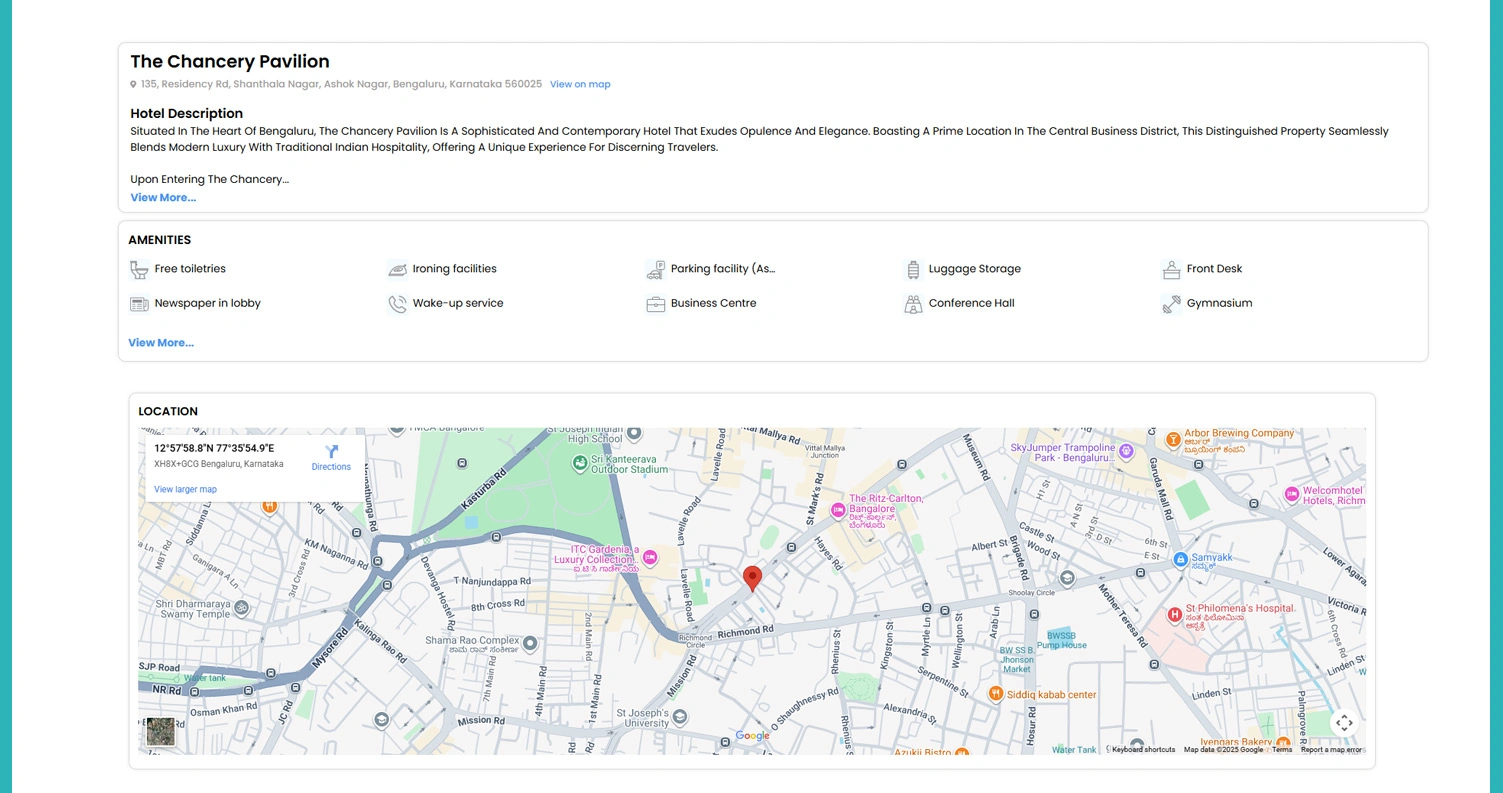Switch to satellite view using the map thumbnail
Screen dimensions: 1503x793
[x=160, y=732]
